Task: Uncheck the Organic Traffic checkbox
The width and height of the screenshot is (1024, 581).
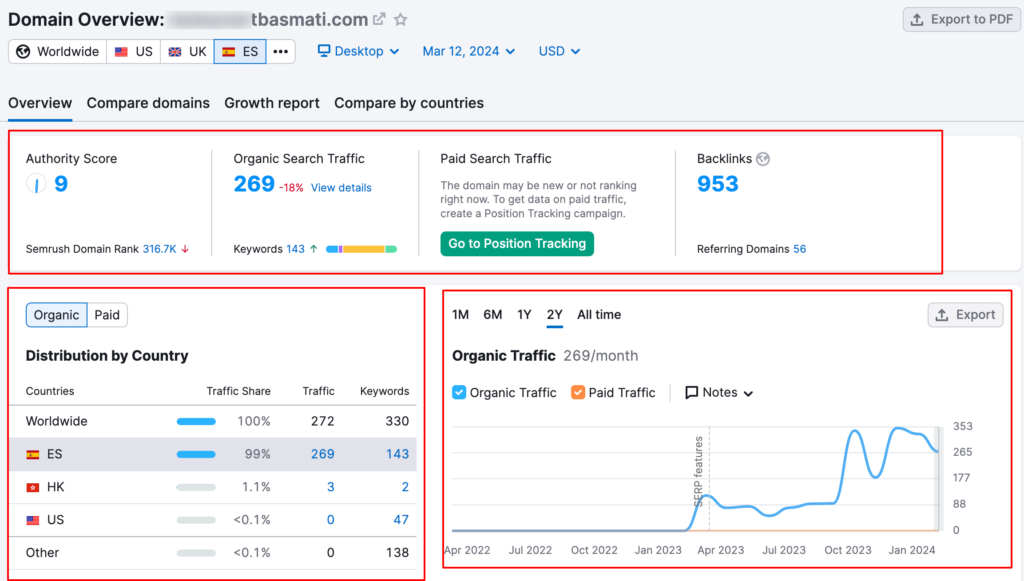Action: pos(459,392)
